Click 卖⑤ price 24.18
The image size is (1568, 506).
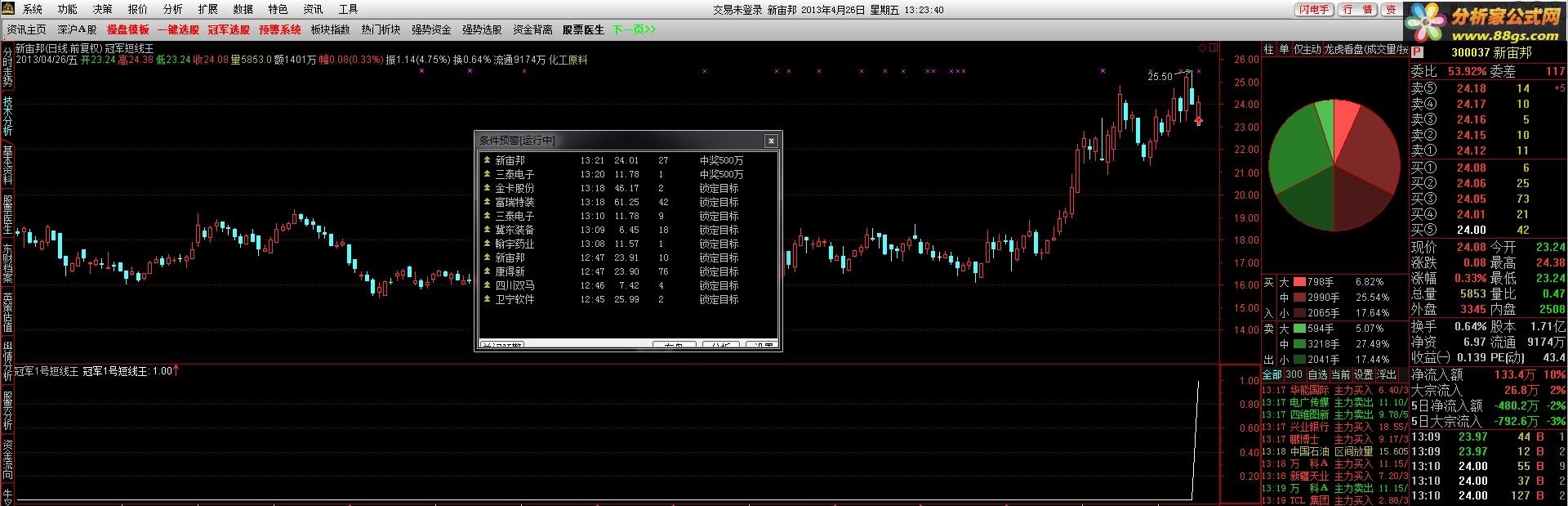[1471, 88]
